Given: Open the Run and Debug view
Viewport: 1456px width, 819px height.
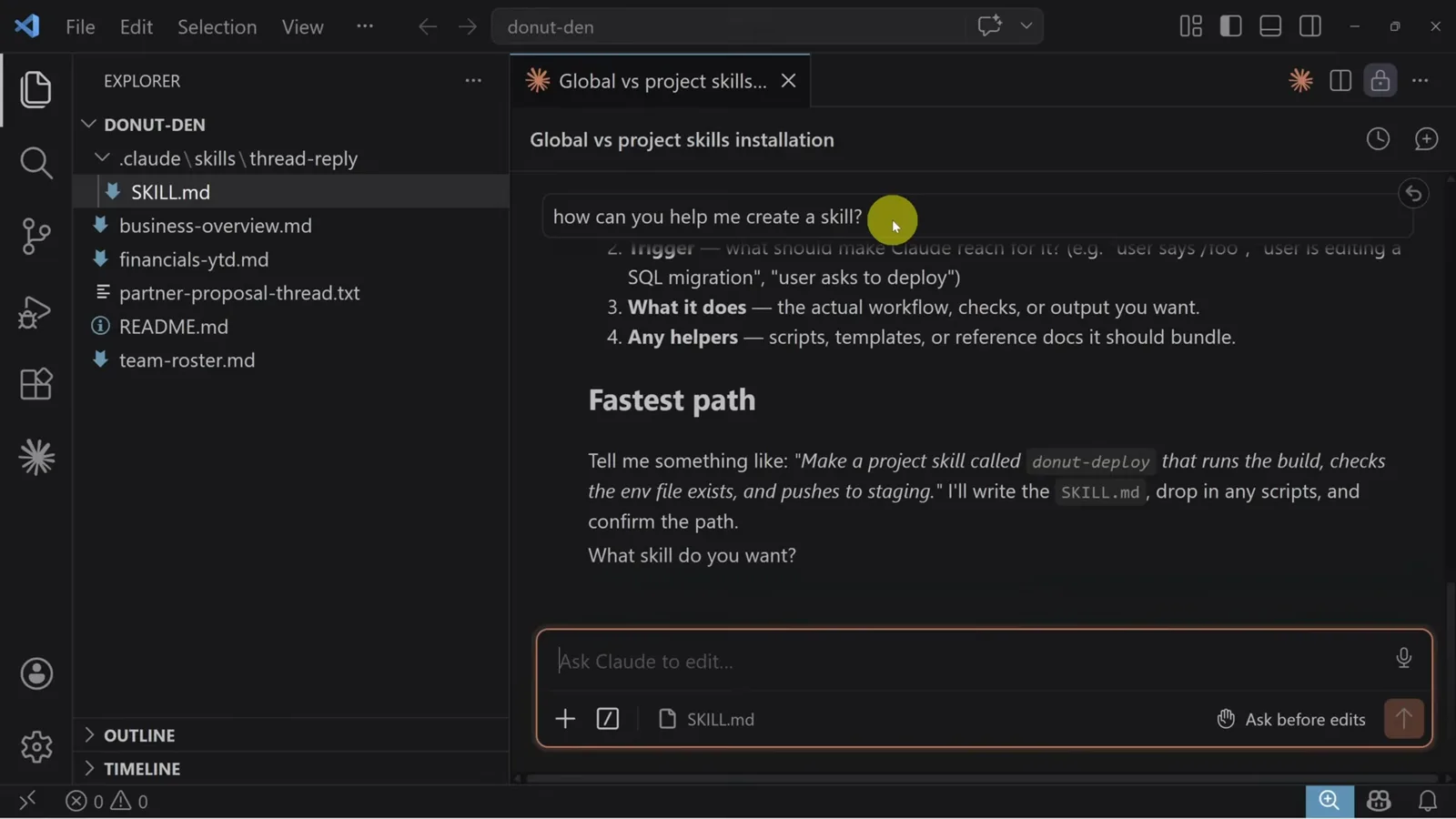Looking at the screenshot, I should pos(35,311).
